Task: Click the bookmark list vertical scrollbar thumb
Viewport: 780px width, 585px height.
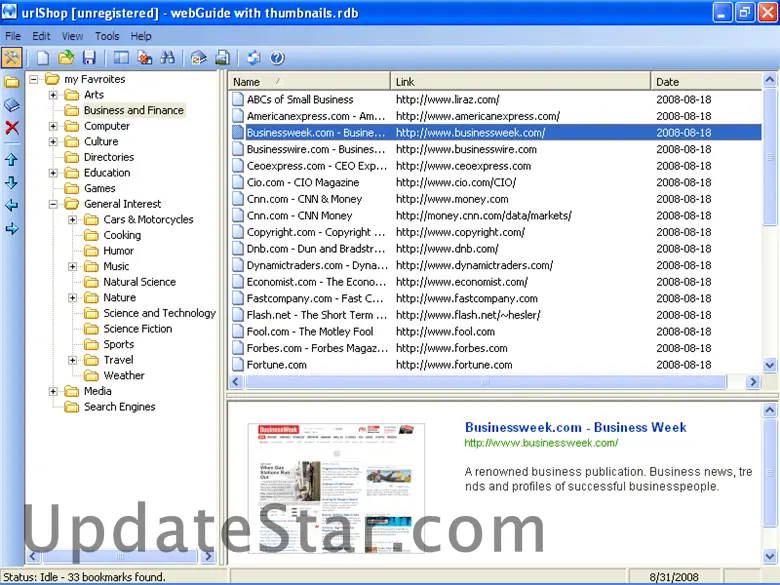Action: point(770,157)
